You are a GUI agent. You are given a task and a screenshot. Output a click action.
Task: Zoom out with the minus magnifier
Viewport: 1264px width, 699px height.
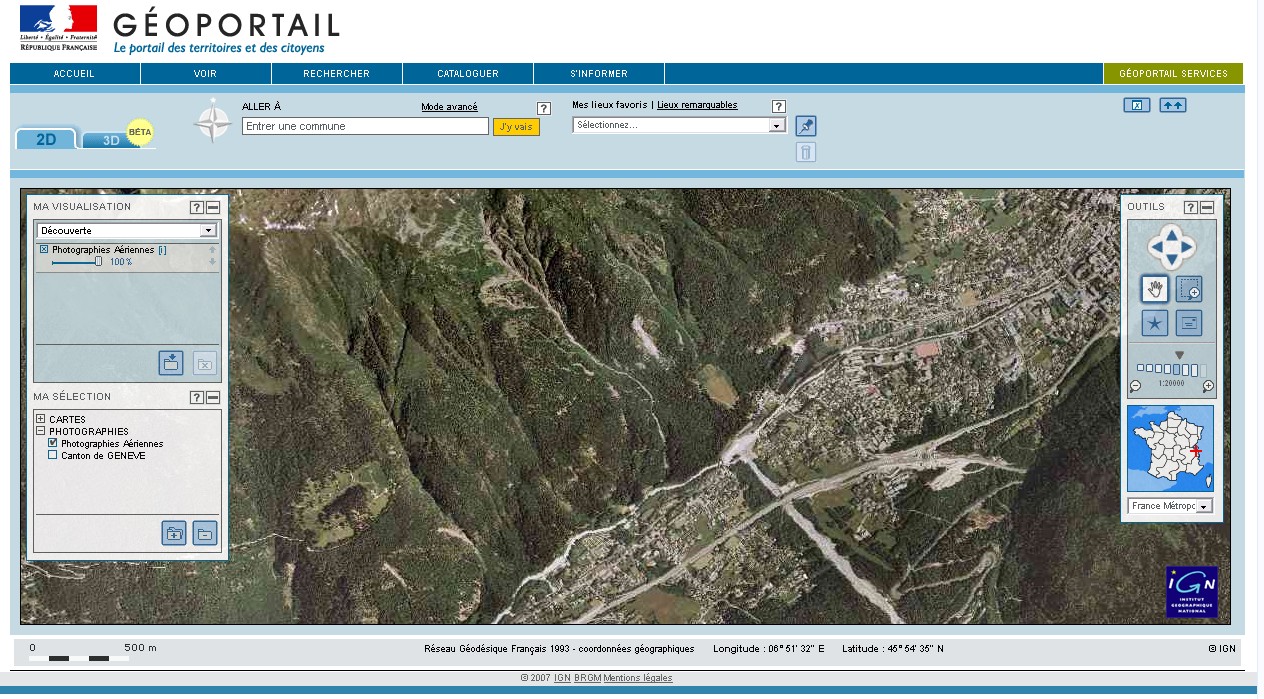click(1136, 386)
